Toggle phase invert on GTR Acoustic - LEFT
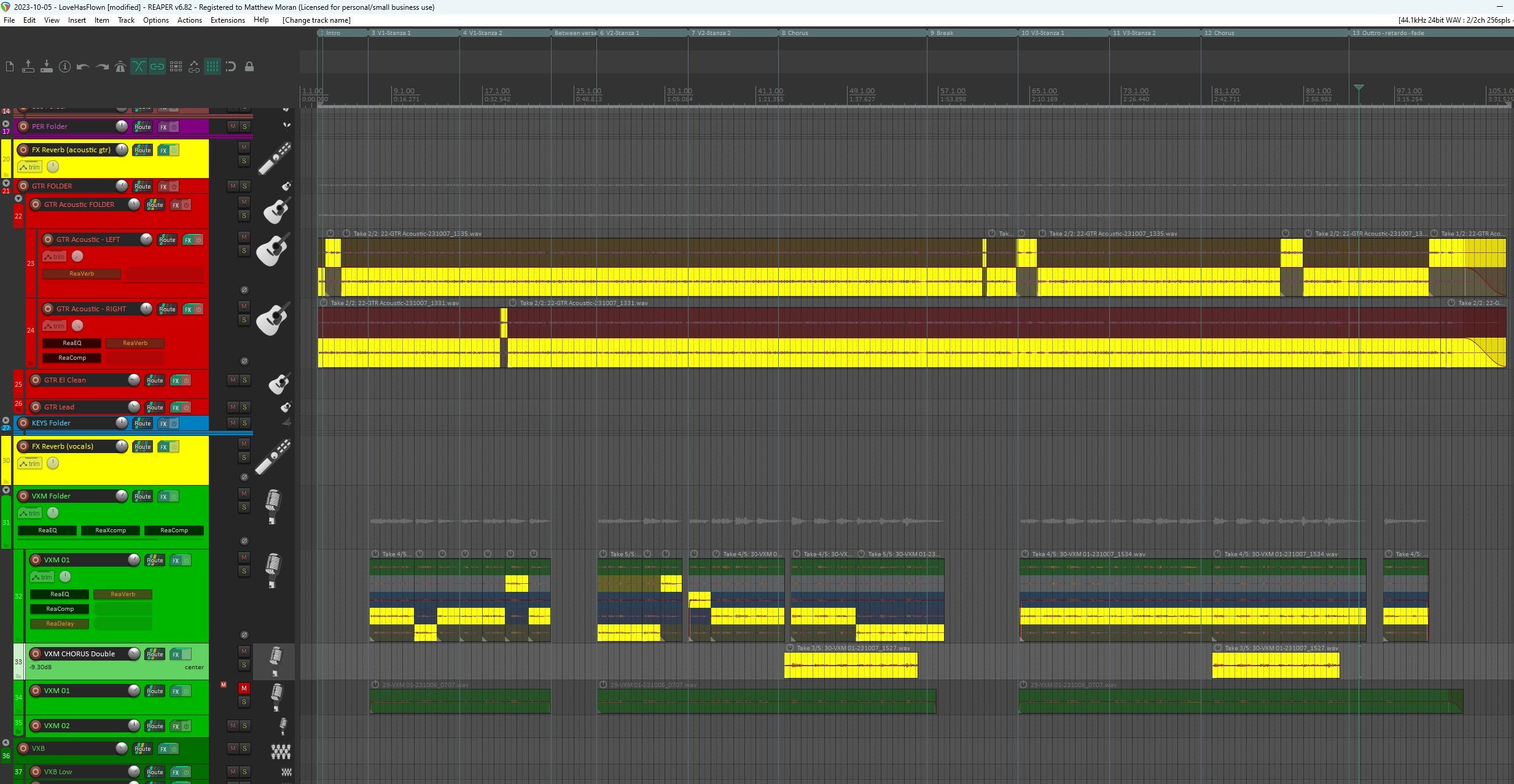The image size is (1514, 784). coord(244,290)
